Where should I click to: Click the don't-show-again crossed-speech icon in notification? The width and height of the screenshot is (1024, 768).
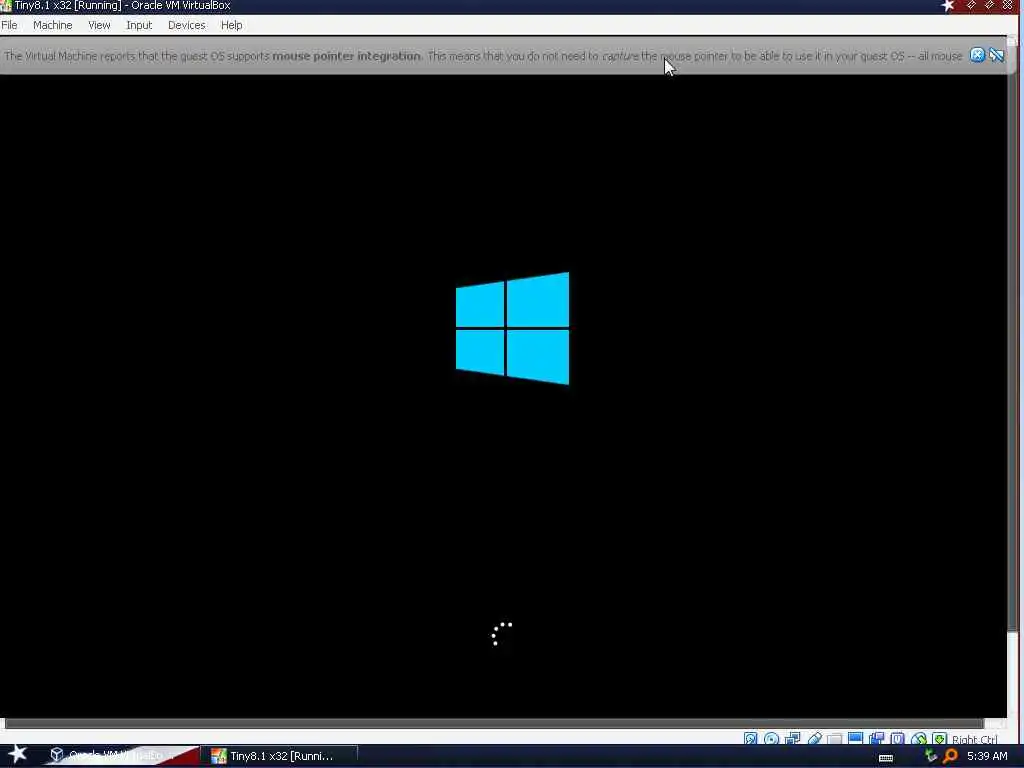pos(996,56)
